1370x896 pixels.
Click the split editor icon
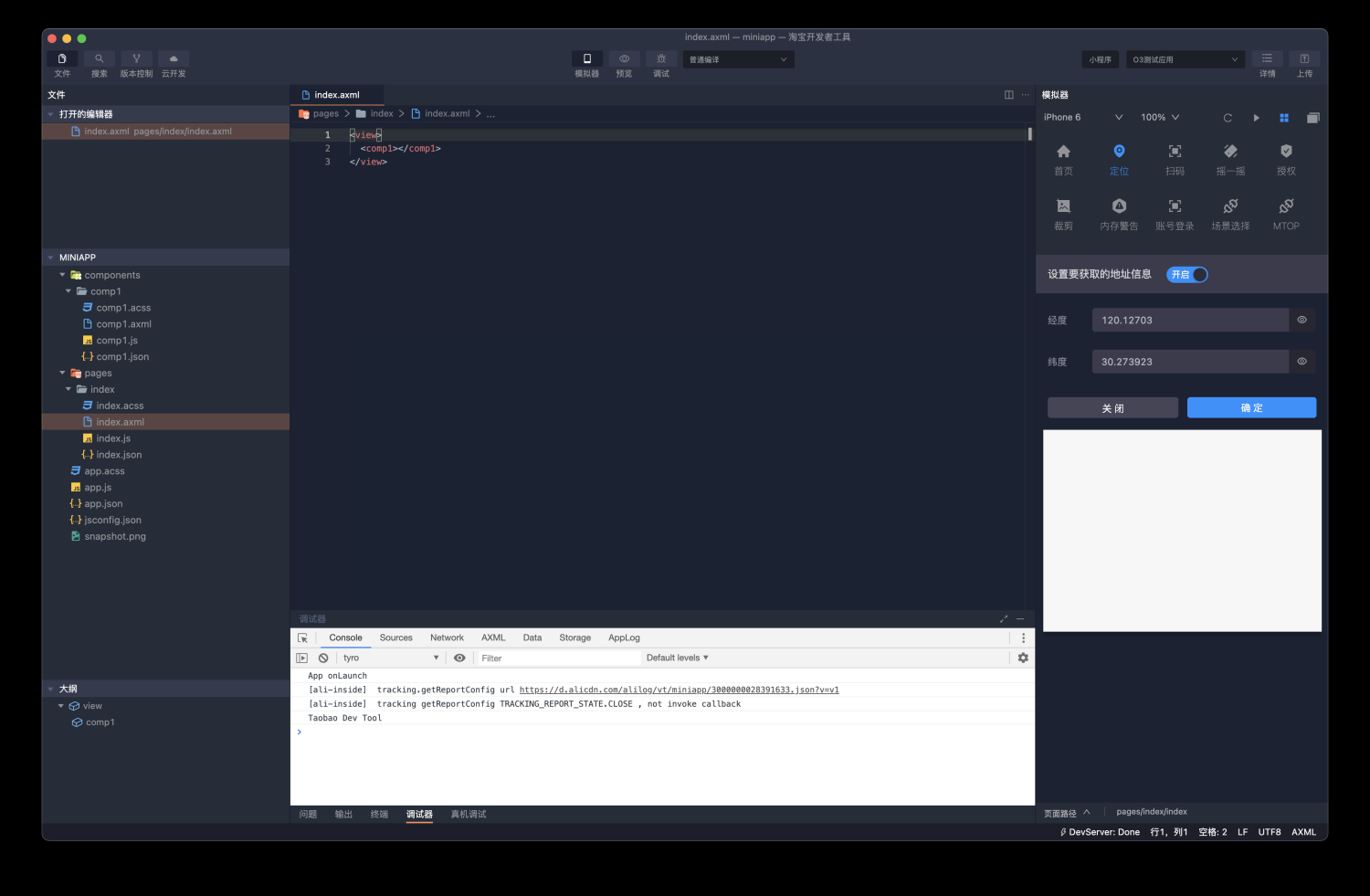tap(1008, 95)
